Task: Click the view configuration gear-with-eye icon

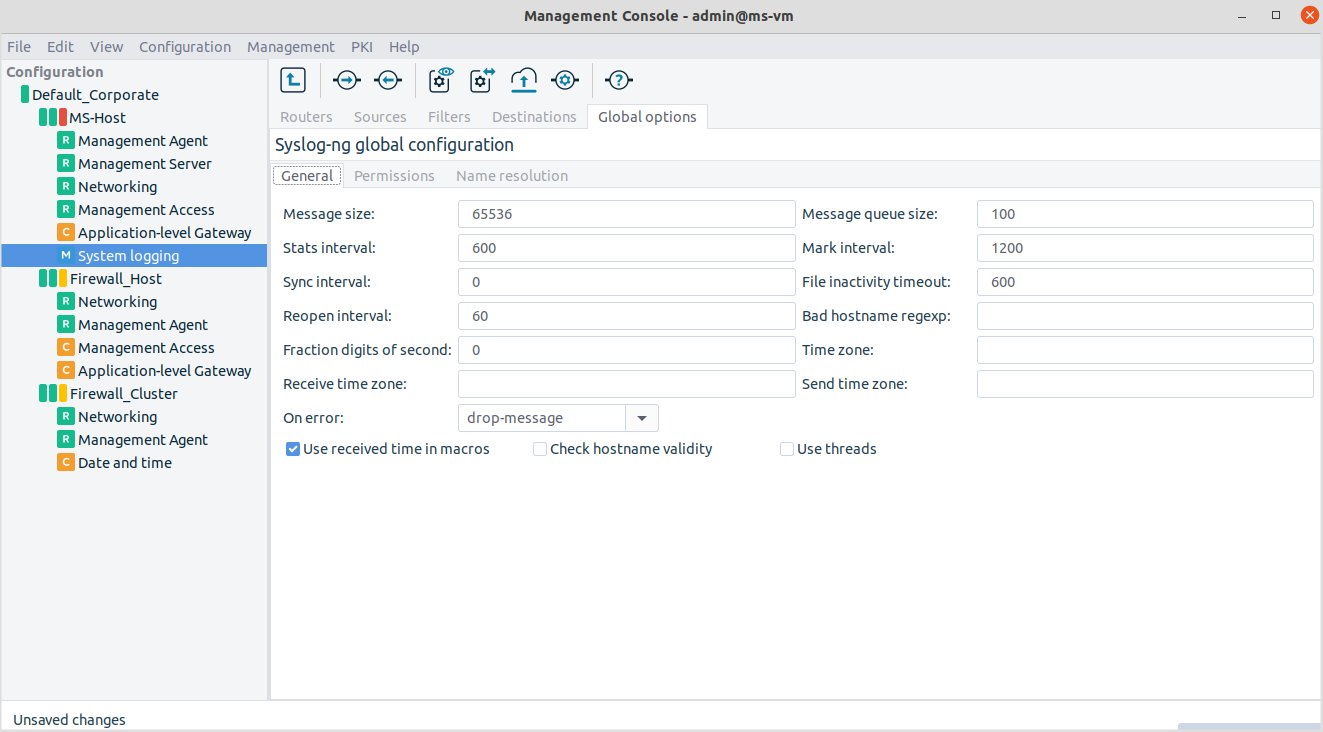Action: pyautogui.click(x=441, y=80)
